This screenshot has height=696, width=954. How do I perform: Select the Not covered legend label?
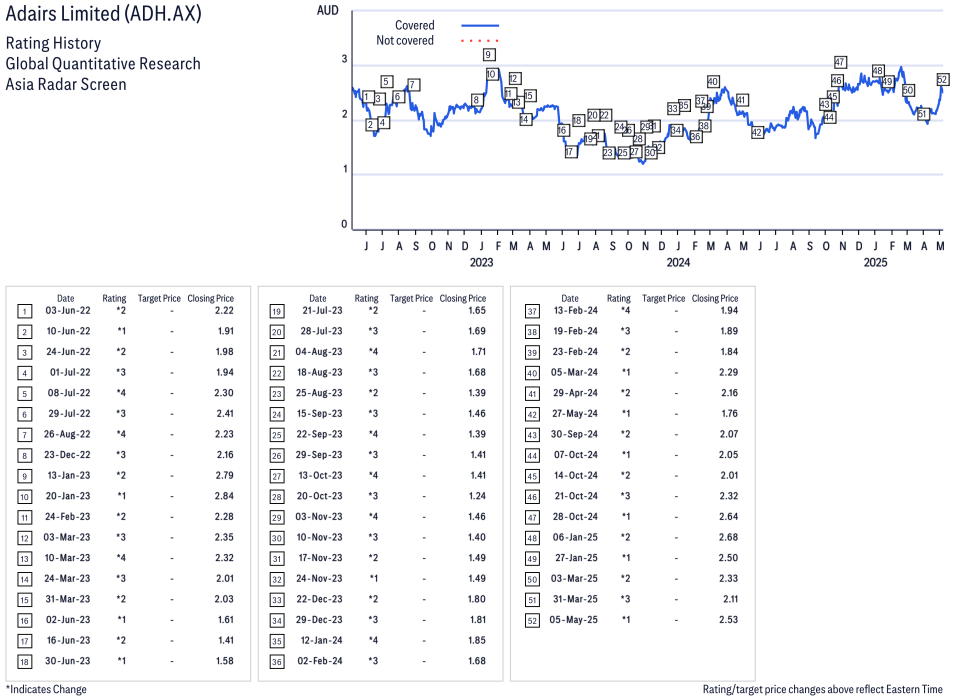pyautogui.click(x=405, y=41)
